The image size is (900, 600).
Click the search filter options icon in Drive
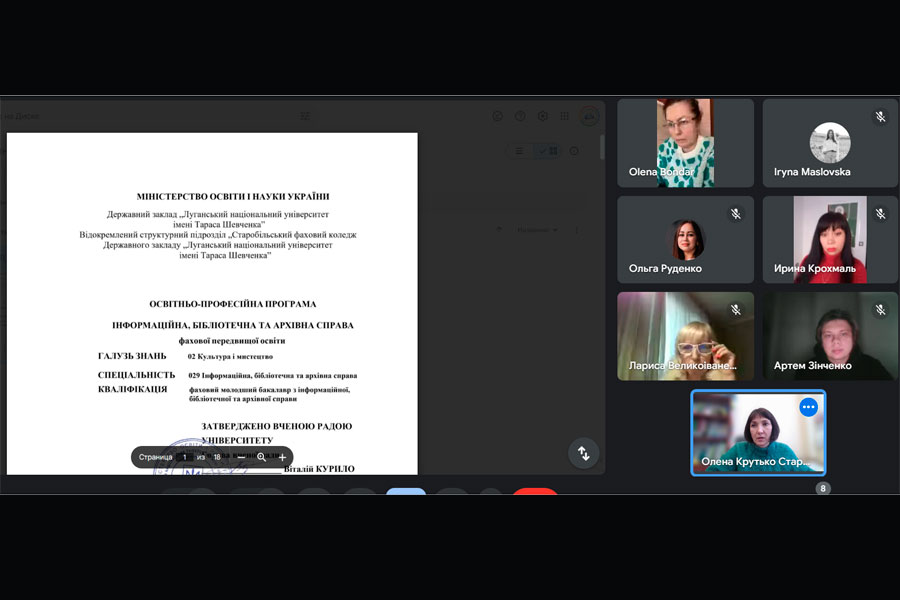pyautogui.click(x=305, y=116)
